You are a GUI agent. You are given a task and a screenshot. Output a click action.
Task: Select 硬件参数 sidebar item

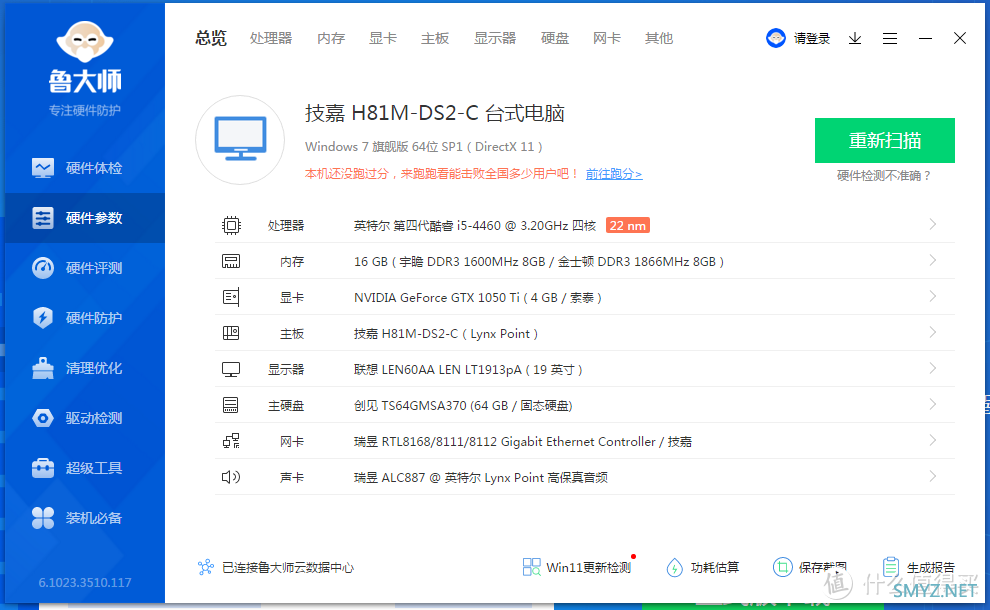pyautogui.click(x=85, y=218)
